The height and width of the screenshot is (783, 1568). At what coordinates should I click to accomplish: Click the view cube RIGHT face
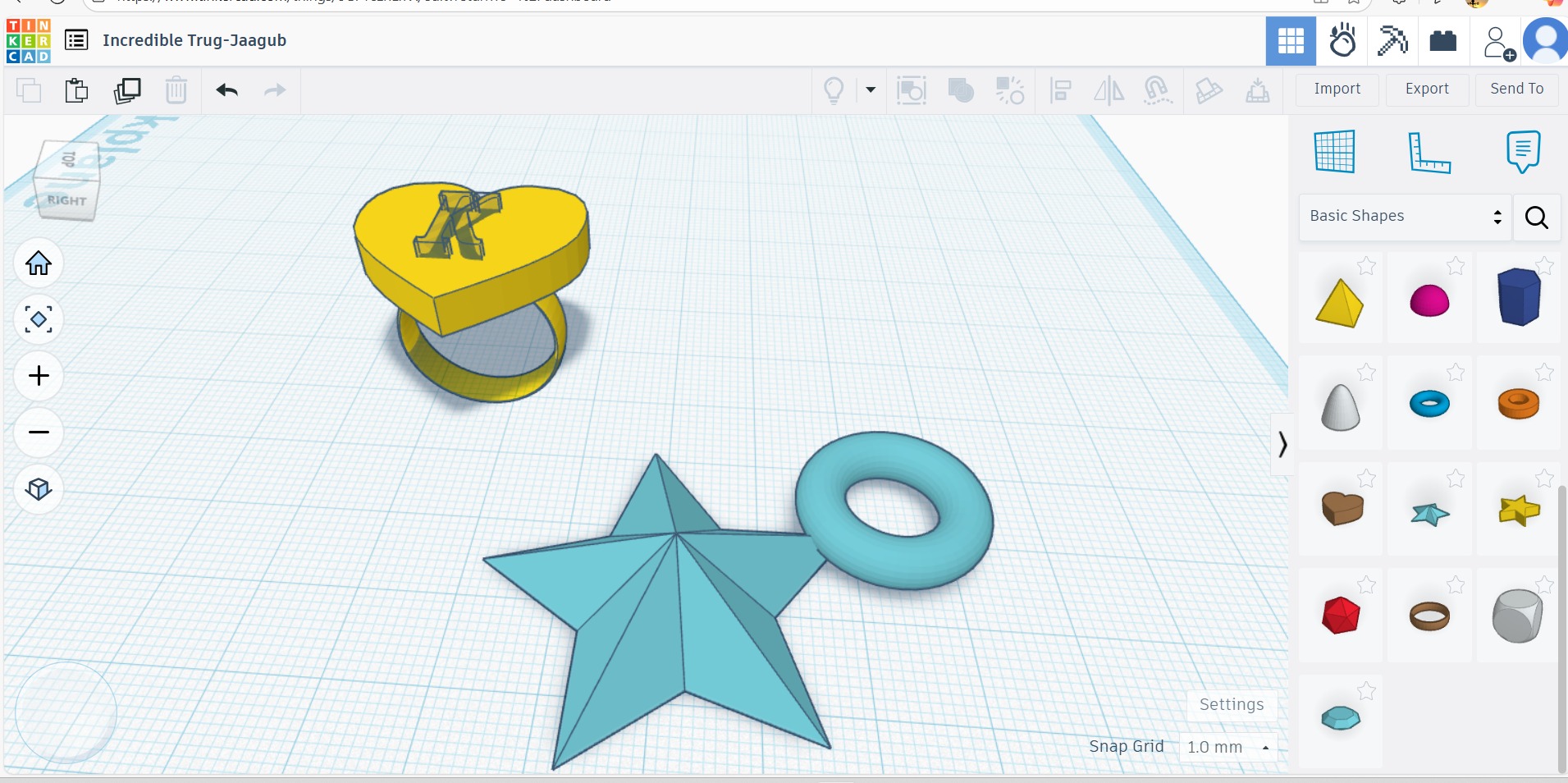point(66,199)
